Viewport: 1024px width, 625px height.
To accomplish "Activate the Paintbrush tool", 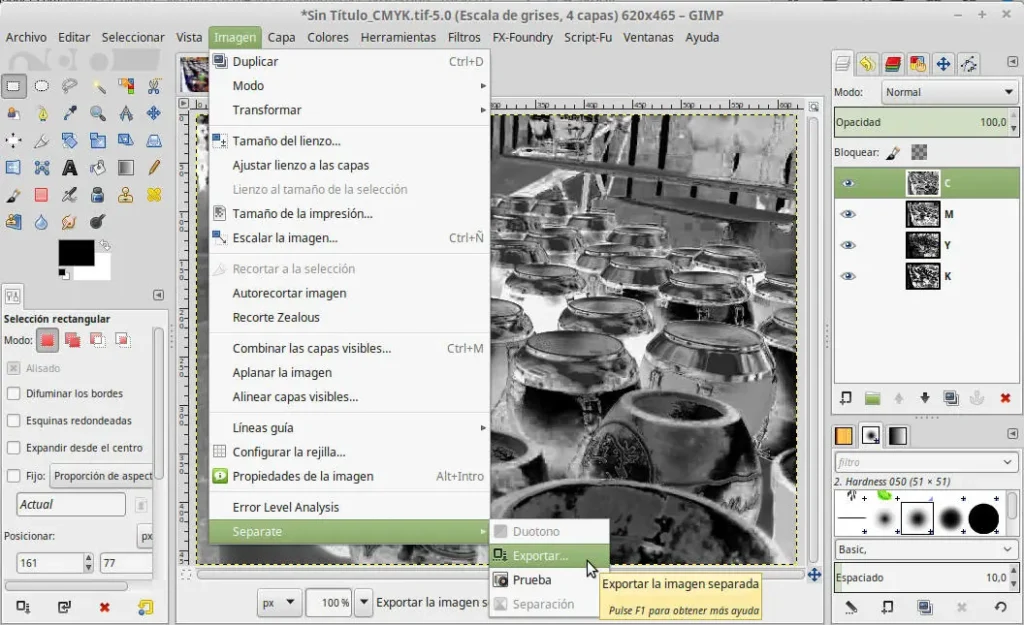I will tap(14, 195).
